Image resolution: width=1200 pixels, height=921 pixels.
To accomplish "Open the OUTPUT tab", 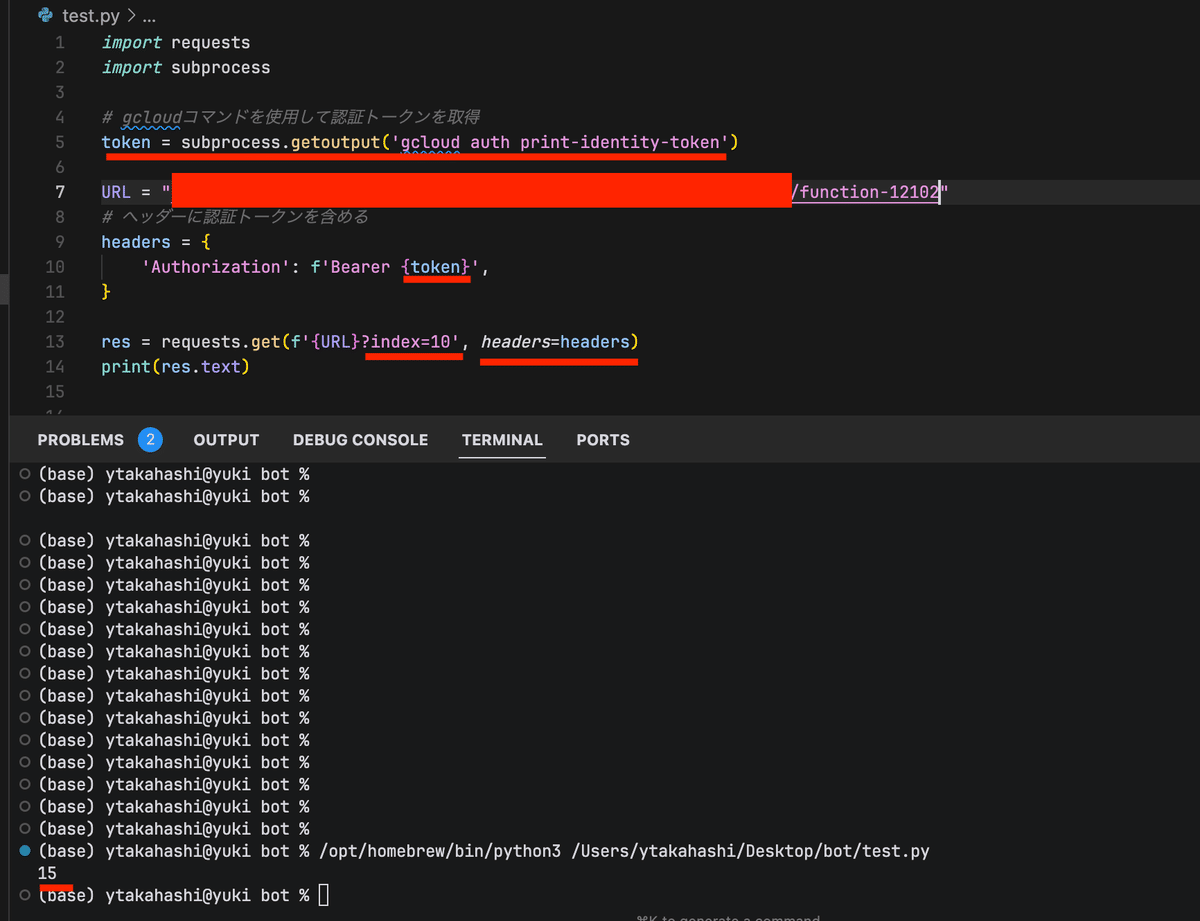I will [226, 439].
